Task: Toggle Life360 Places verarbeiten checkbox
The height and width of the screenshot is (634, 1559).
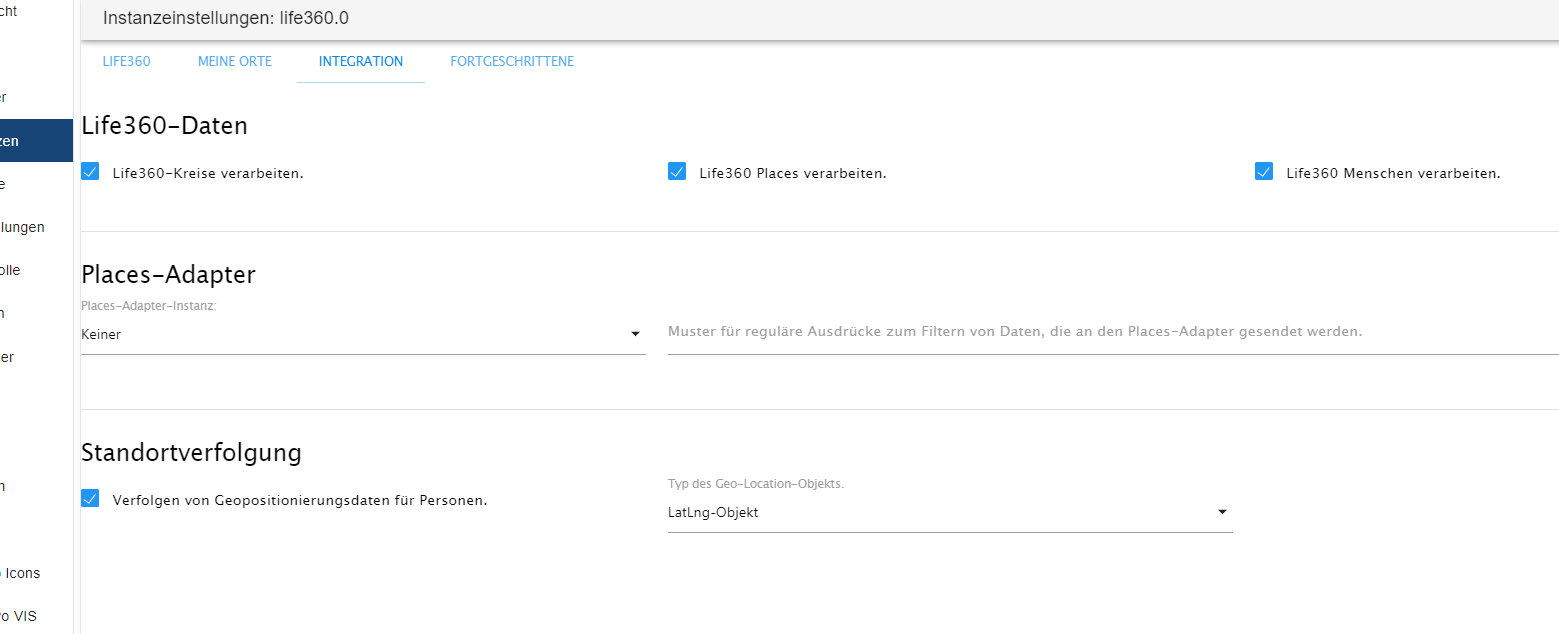Action: coord(677,172)
